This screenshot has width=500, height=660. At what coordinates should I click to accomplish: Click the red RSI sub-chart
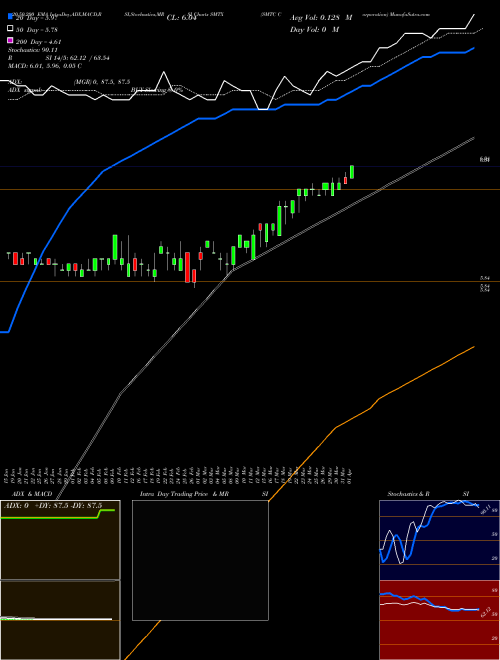click(439, 620)
